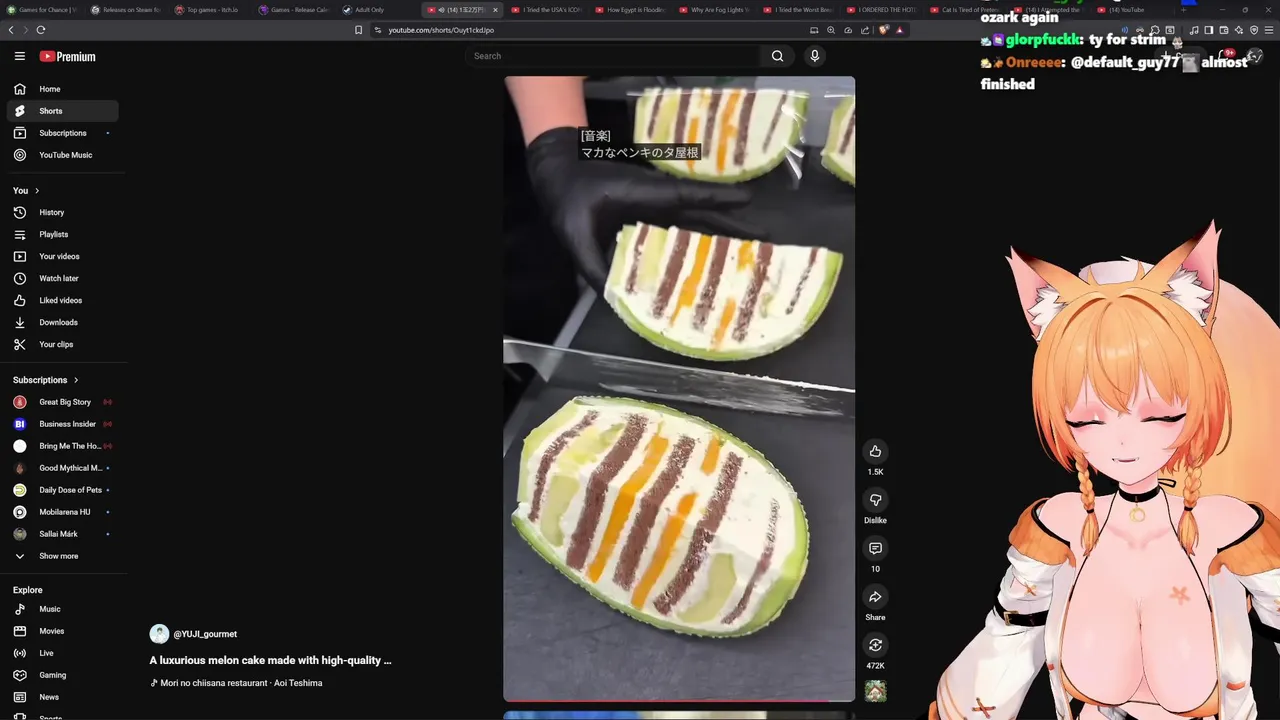Viewport: 1280px width, 720px height.
Task: Start voice search with microphone
Action: click(815, 56)
